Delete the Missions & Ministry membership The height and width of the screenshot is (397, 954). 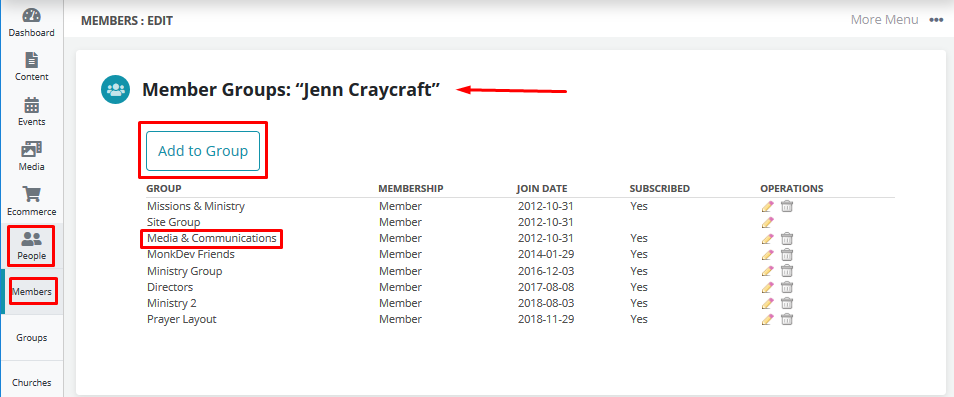pyautogui.click(x=787, y=206)
